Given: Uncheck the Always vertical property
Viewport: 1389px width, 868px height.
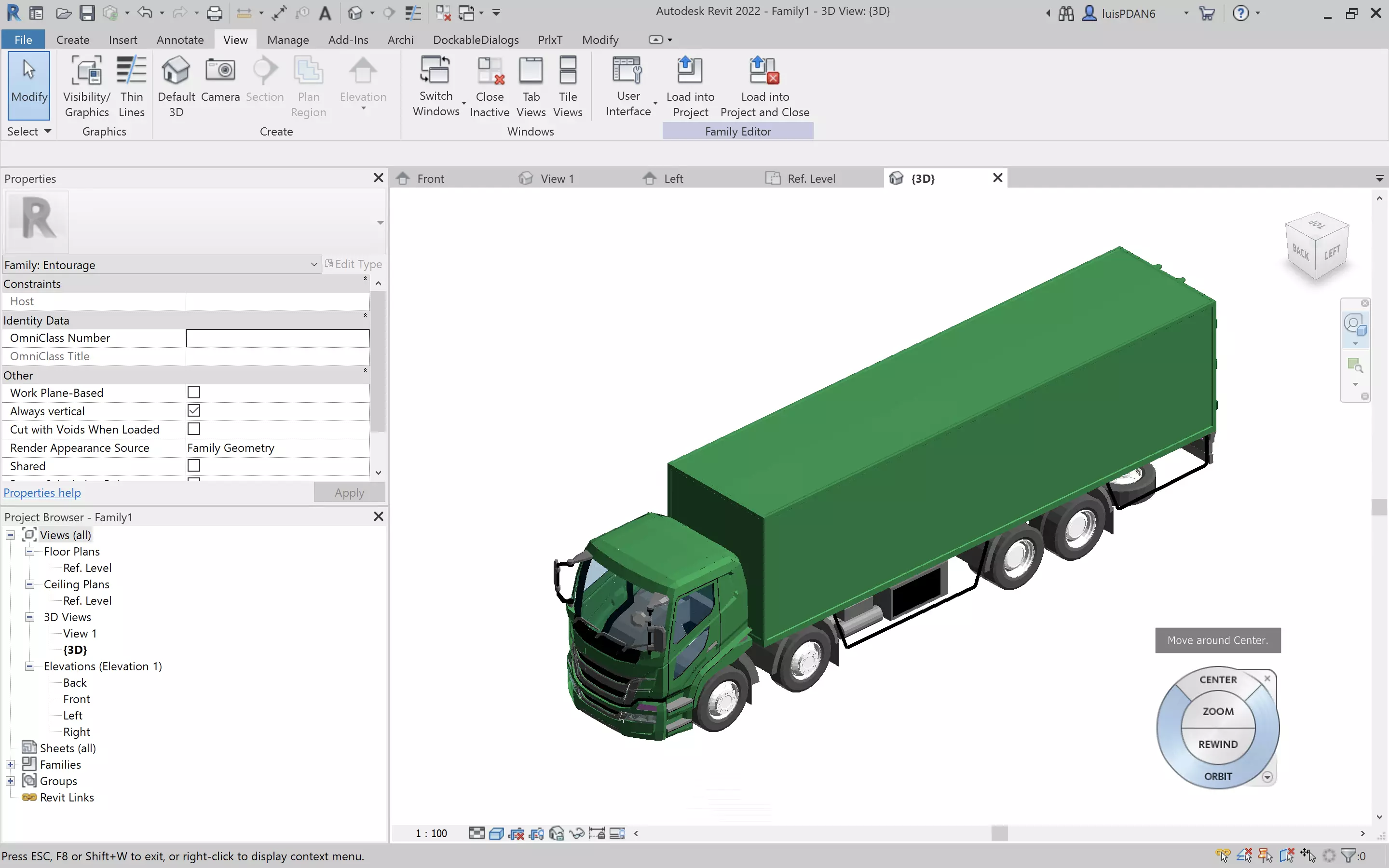Looking at the screenshot, I should (193, 410).
